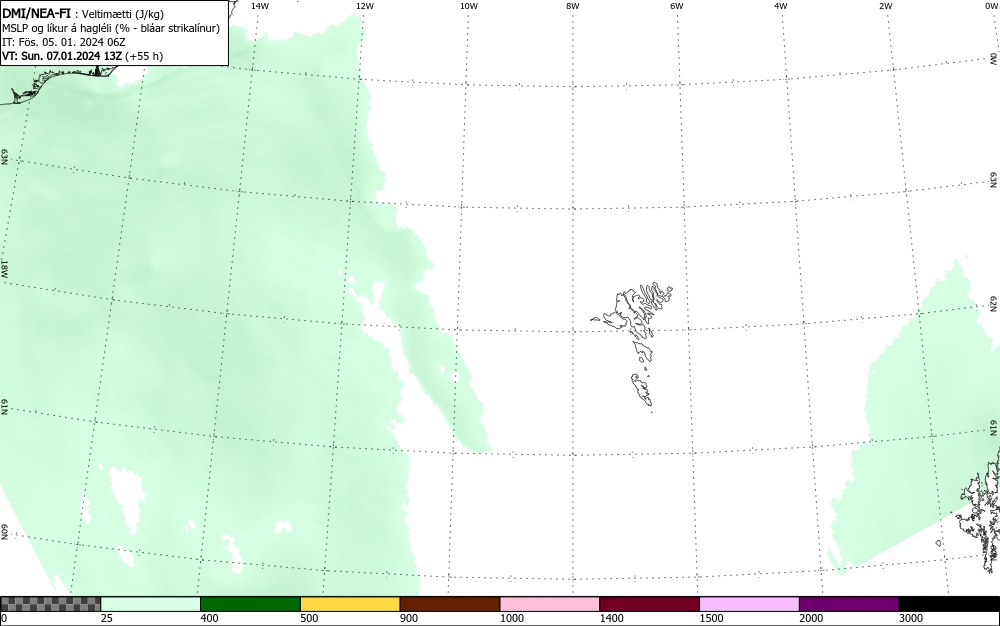
Task: Click the pink 1000–1400 legend swatch
Action: [550, 604]
